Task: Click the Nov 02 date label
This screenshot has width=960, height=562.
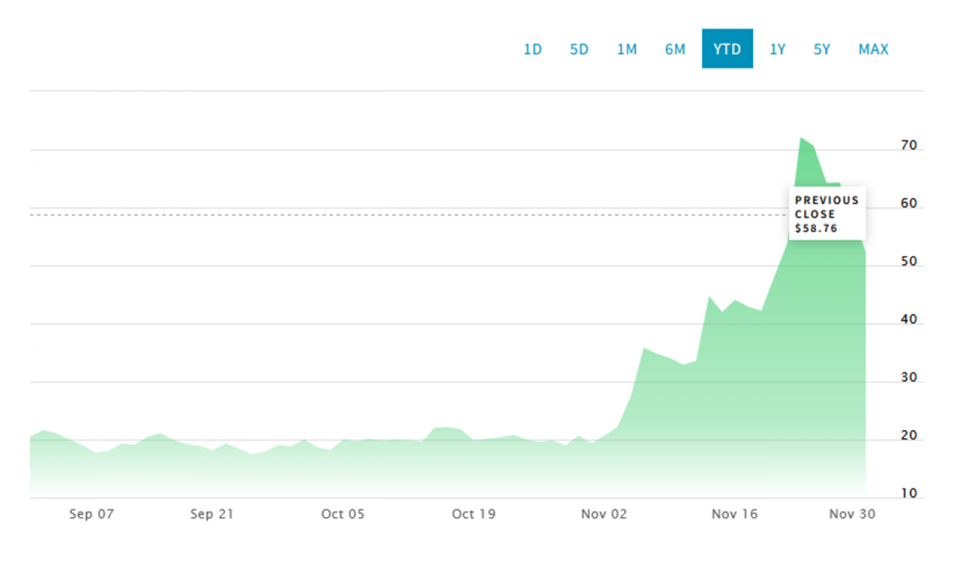Action: 605,515
